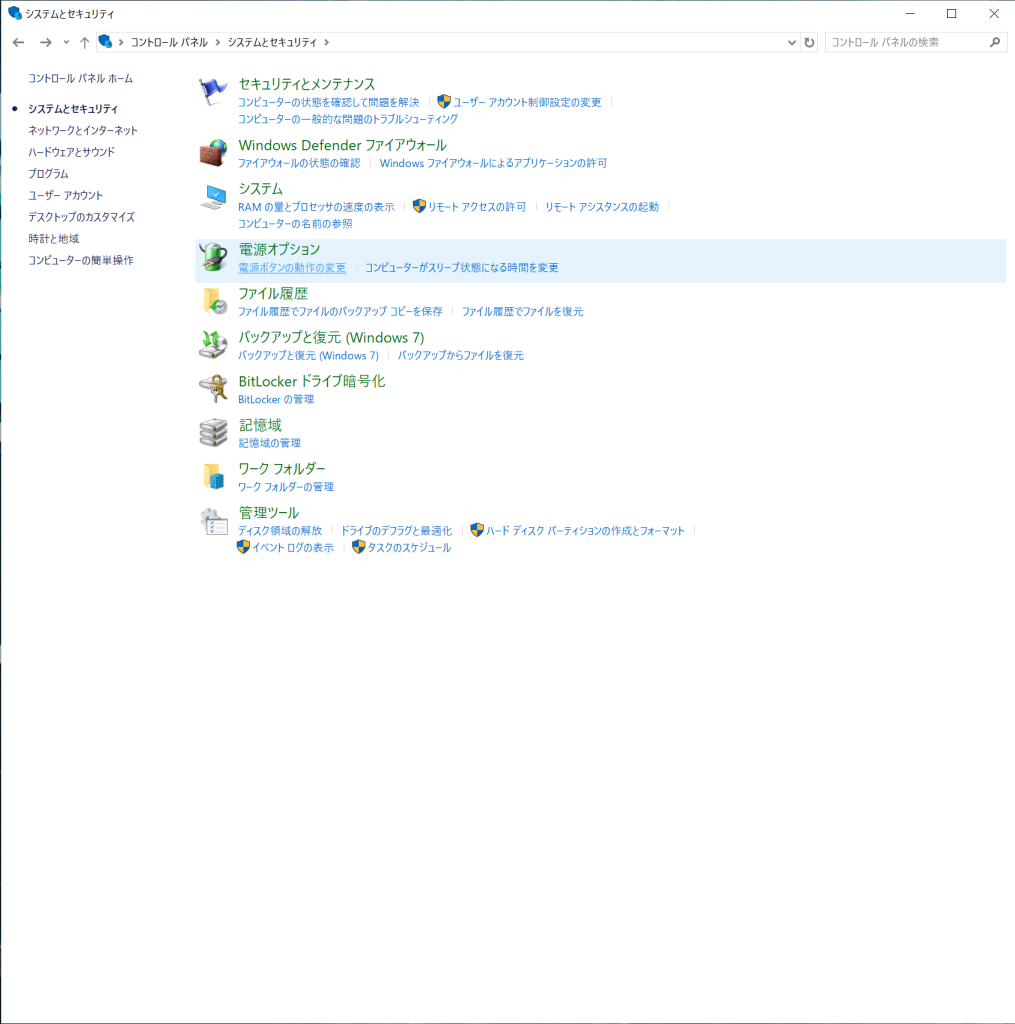Click the Security and Maintenance flag icon
The width and height of the screenshot is (1015, 1024).
[213, 92]
